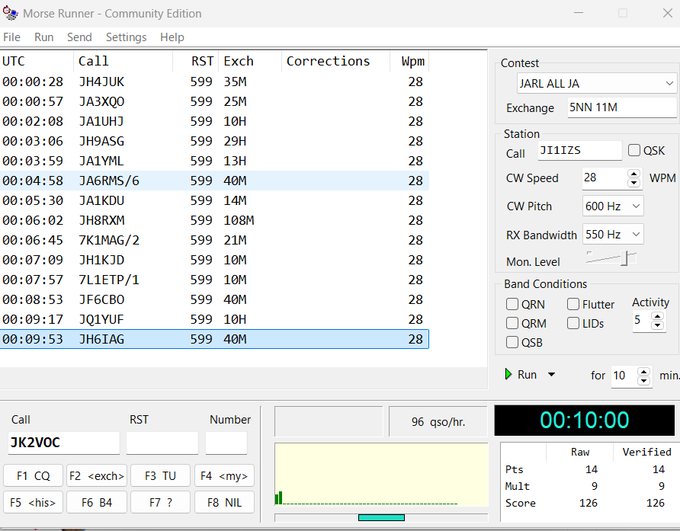Select log row for JA1YML
The width and height of the screenshot is (680, 531).
[x=214, y=161]
